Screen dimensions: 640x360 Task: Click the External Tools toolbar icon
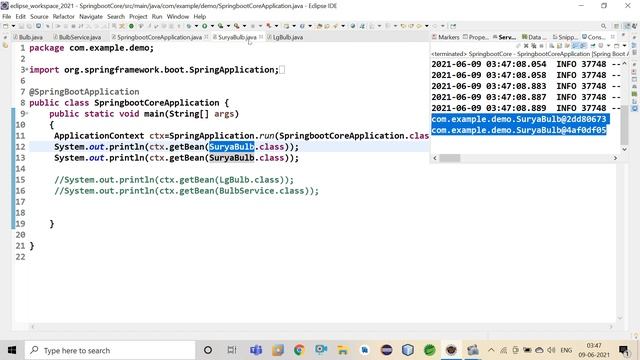[x=236, y=26]
